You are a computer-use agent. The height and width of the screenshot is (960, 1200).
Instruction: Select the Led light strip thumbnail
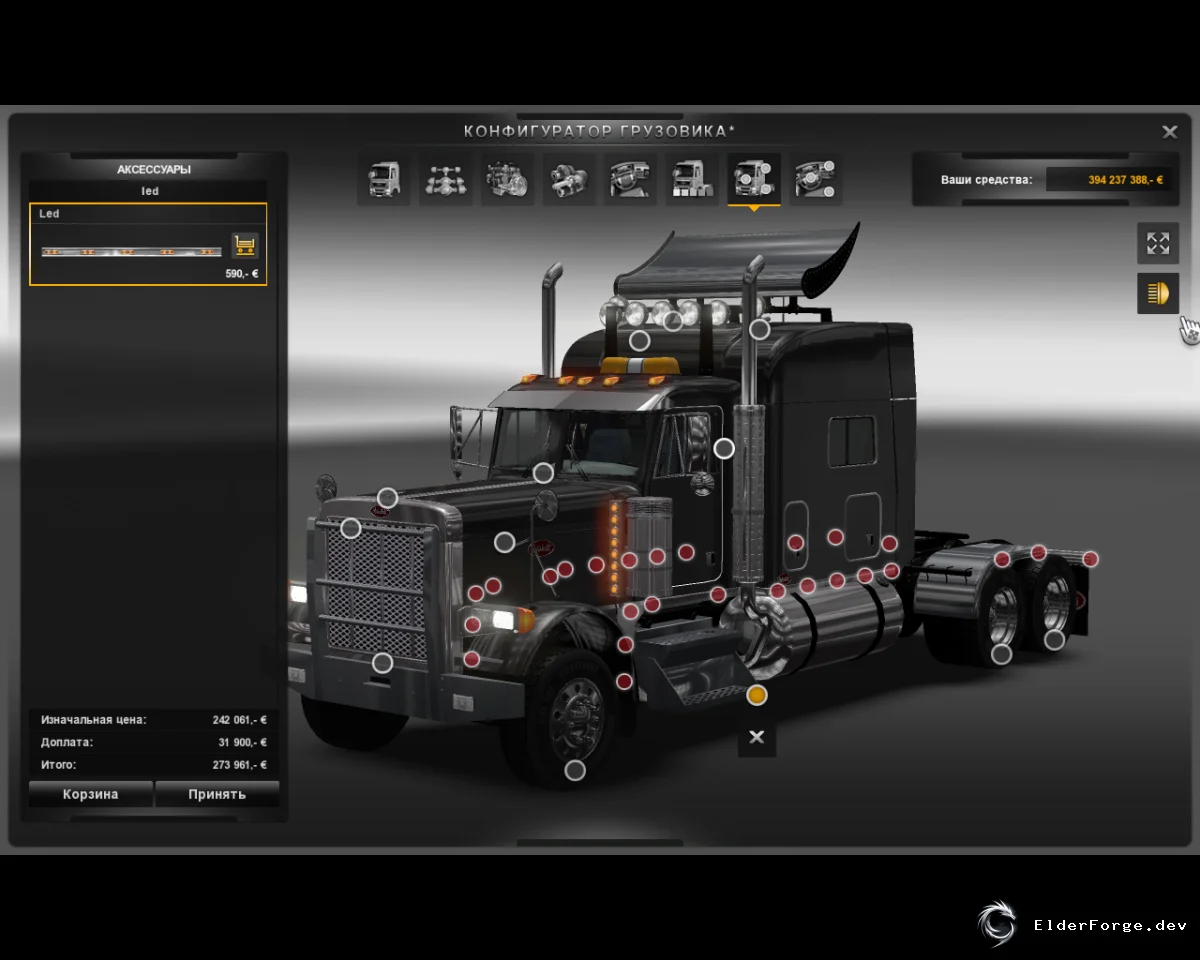coord(131,251)
